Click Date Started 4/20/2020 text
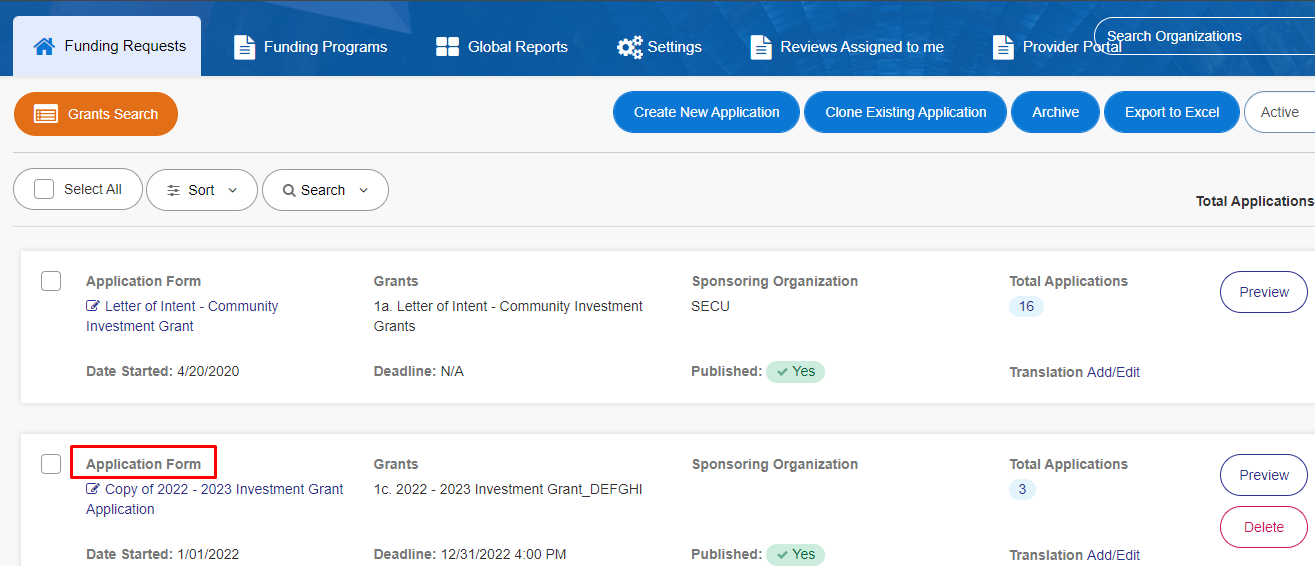This screenshot has width=1315, height=566. click(x=162, y=371)
